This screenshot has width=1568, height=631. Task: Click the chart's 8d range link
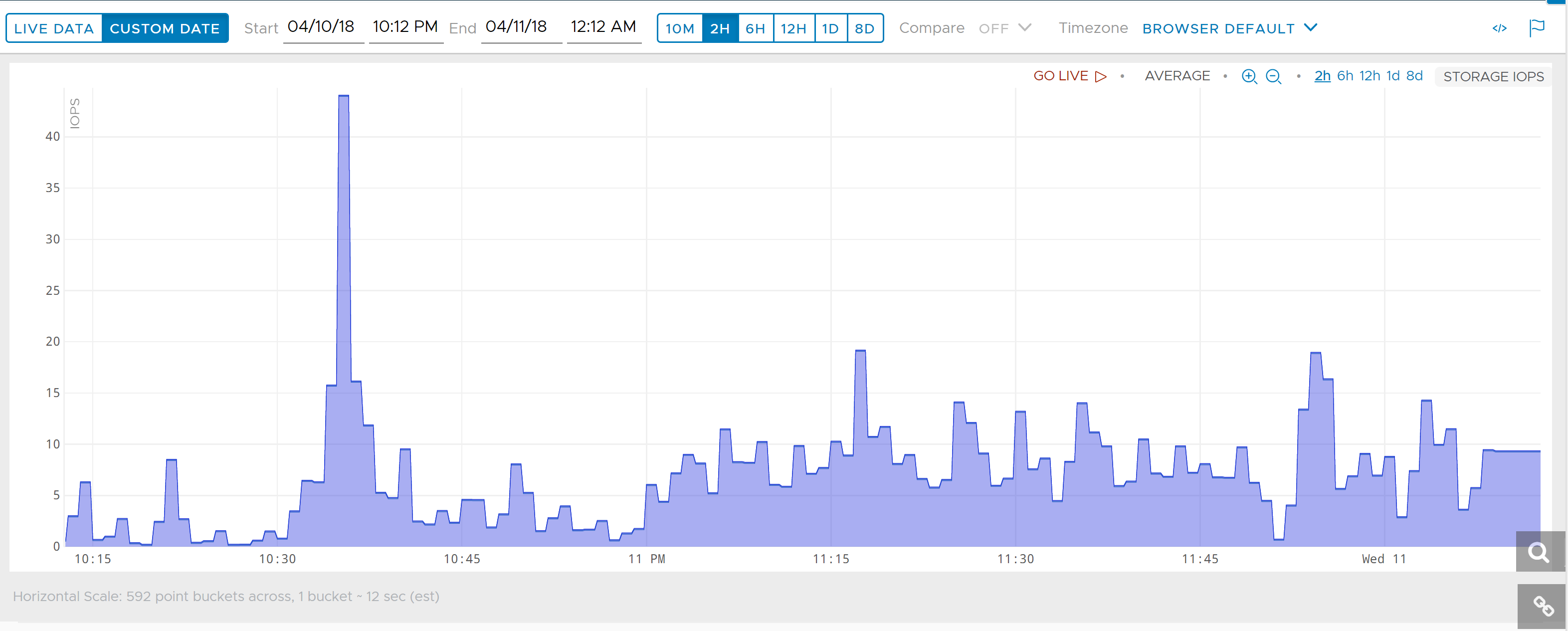pyautogui.click(x=1414, y=76)
